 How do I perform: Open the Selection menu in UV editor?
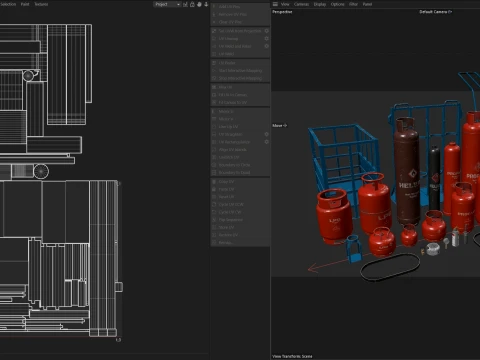[8, 4]
